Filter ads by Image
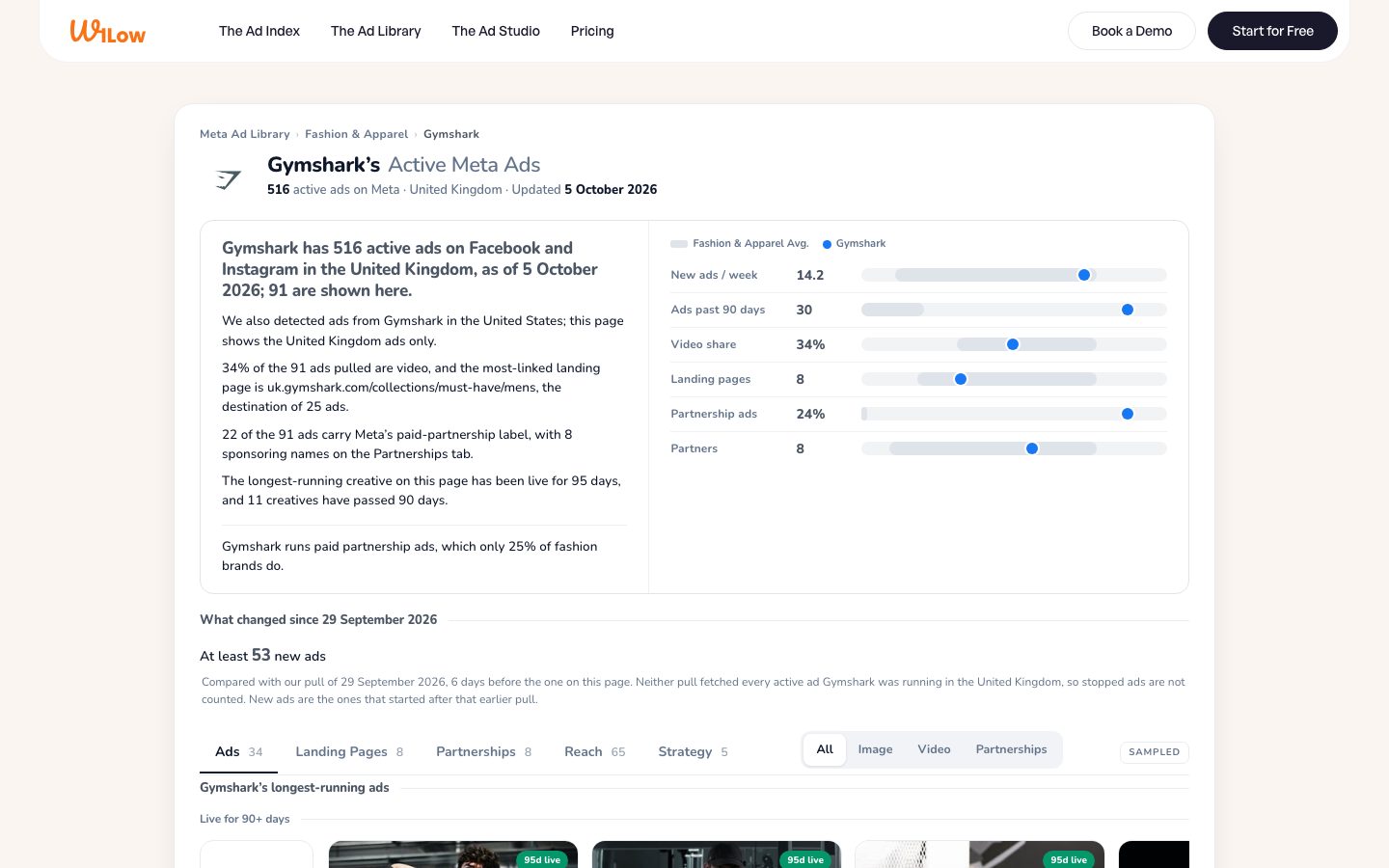The height and width of the screenshot is (868, 1389). (x=876, y=749)
